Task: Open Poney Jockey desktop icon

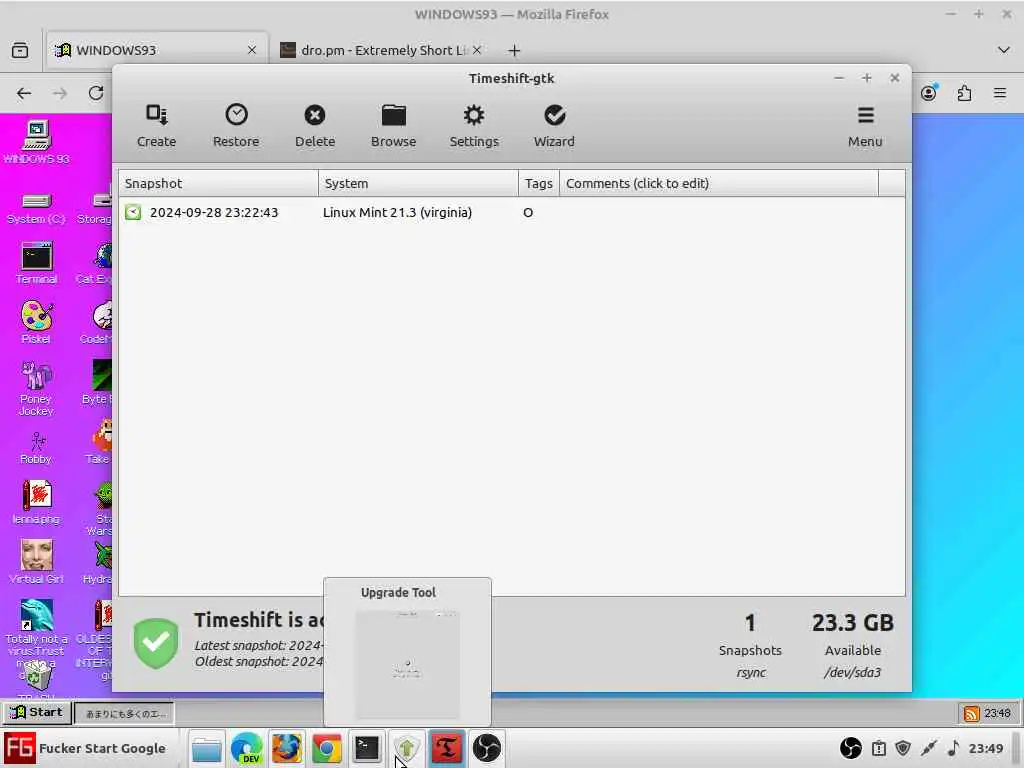Action: point(36,389)
